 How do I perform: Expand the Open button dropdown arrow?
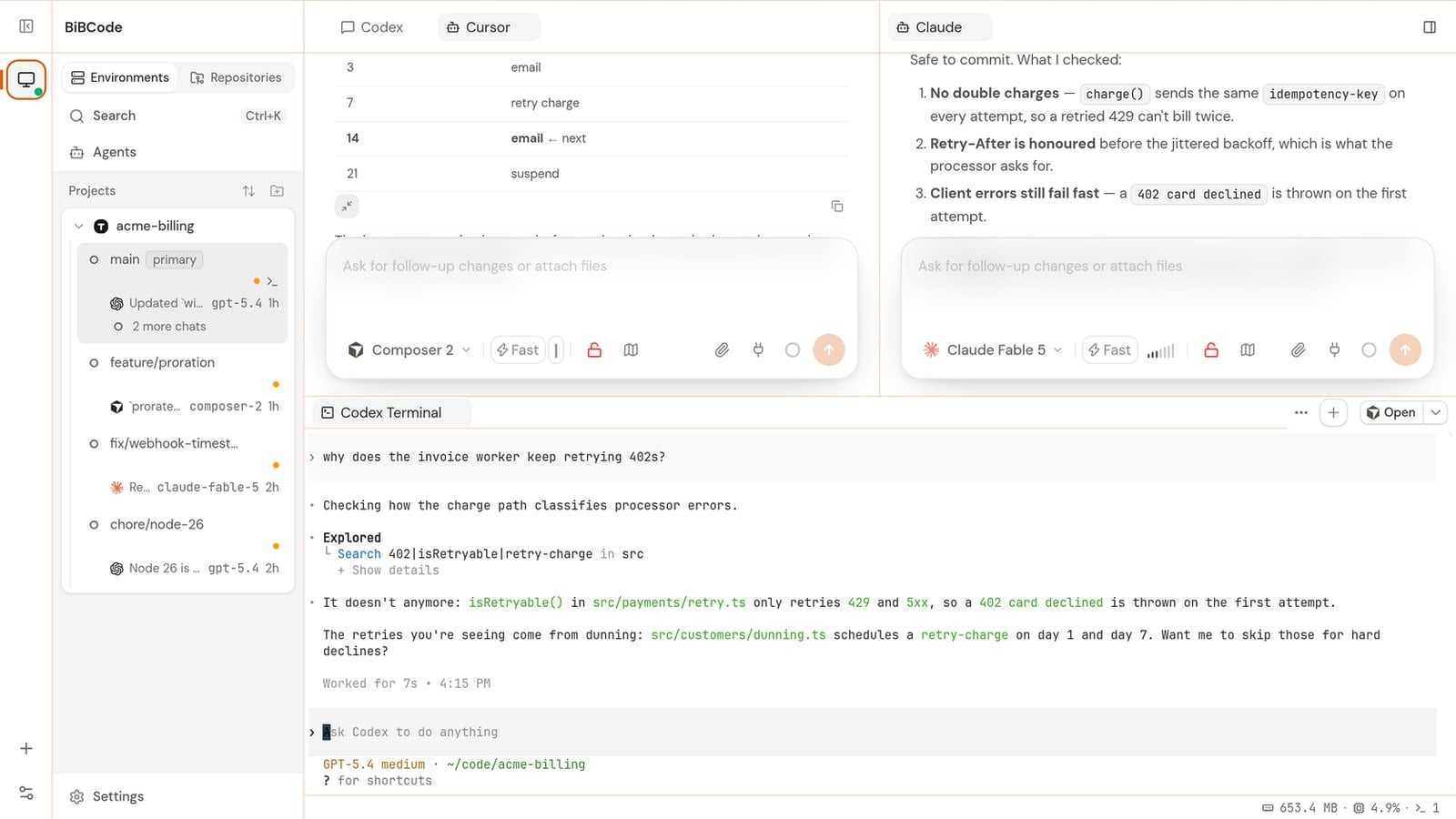pyautogui.click(x=1436, y=412)
